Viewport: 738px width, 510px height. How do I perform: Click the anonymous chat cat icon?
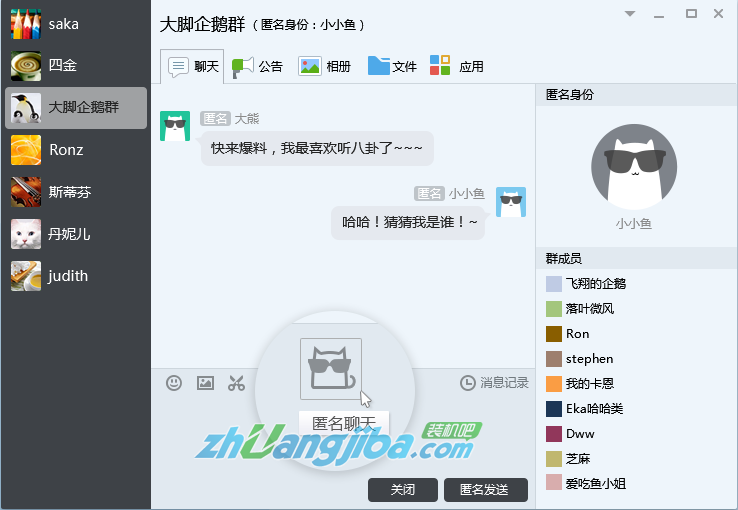click(331, 369)
